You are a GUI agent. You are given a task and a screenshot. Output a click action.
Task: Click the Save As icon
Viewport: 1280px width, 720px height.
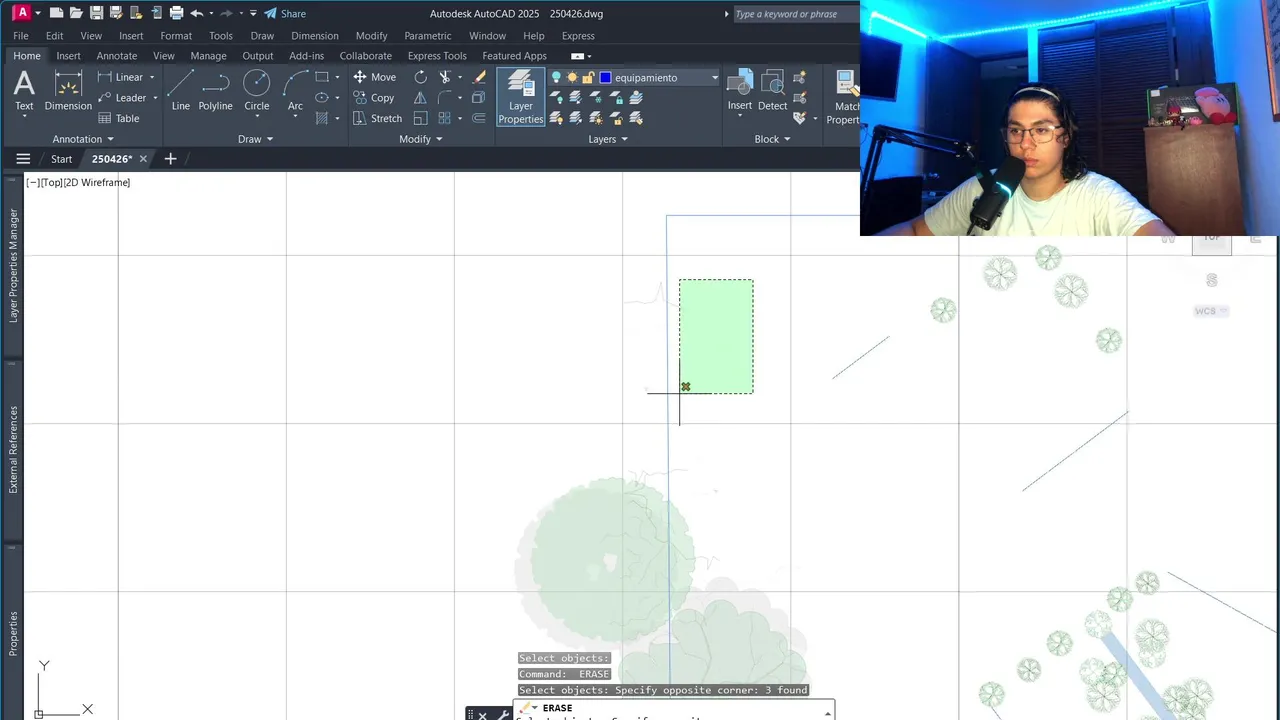coord(116,13)
